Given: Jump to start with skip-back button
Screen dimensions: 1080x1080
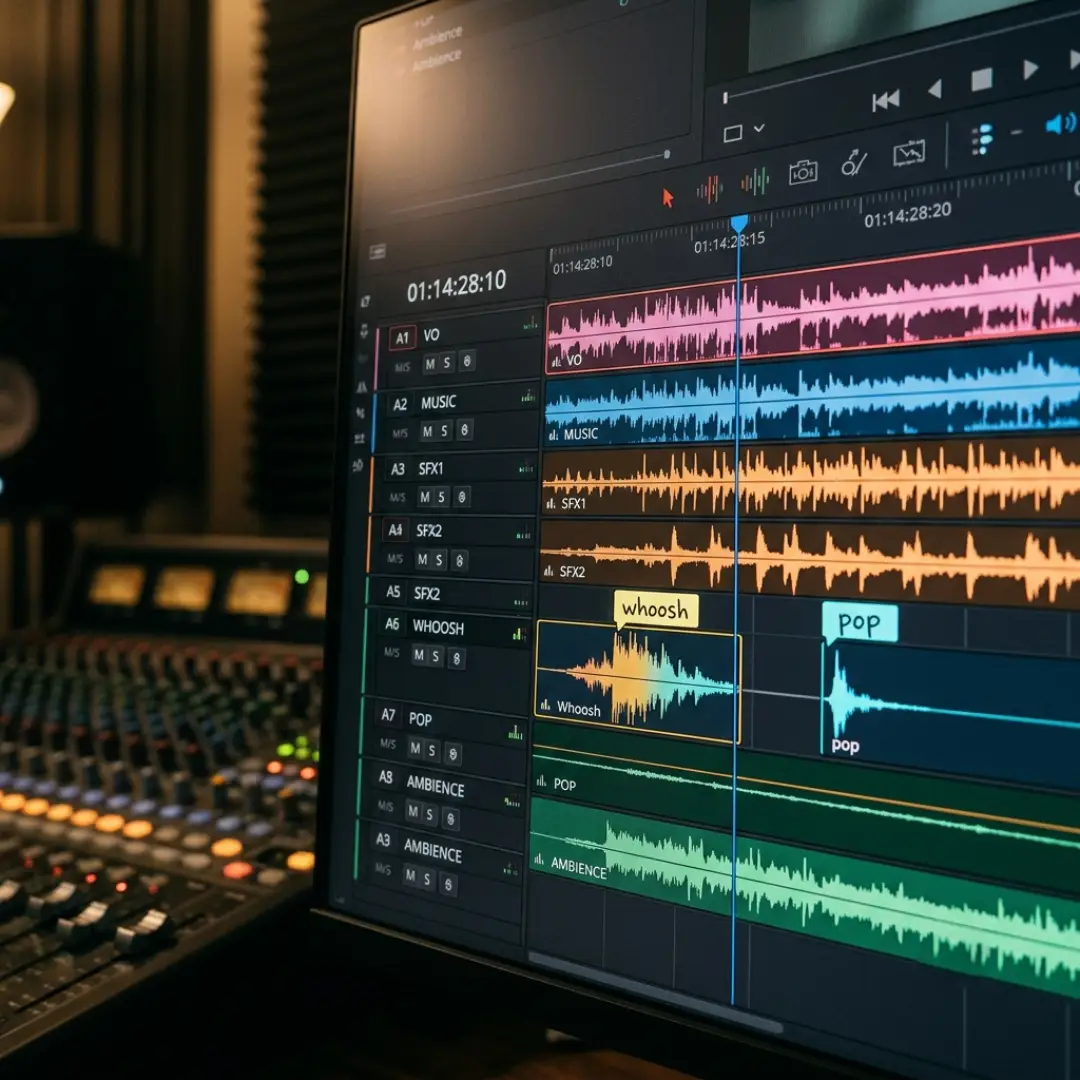Looking at the screenshot, I should 885,101.
